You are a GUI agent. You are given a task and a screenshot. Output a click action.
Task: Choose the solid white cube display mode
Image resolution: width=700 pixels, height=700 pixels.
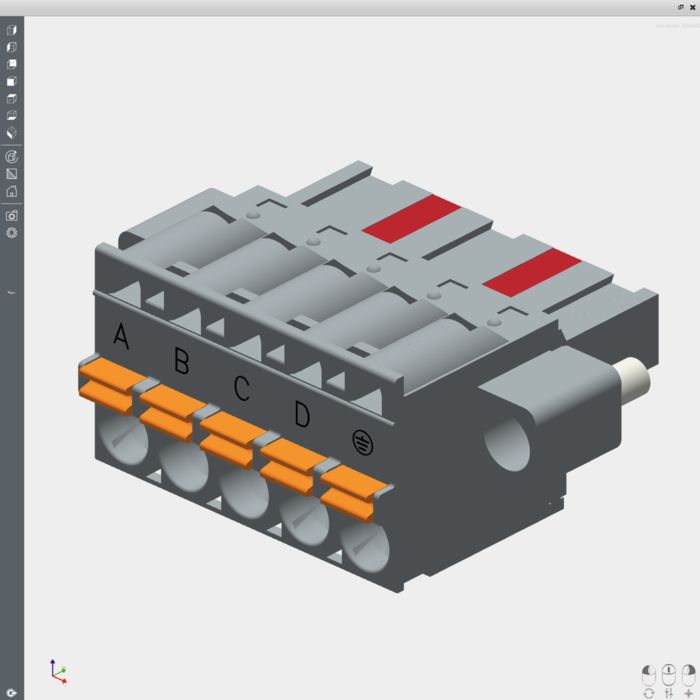point(12,82)
